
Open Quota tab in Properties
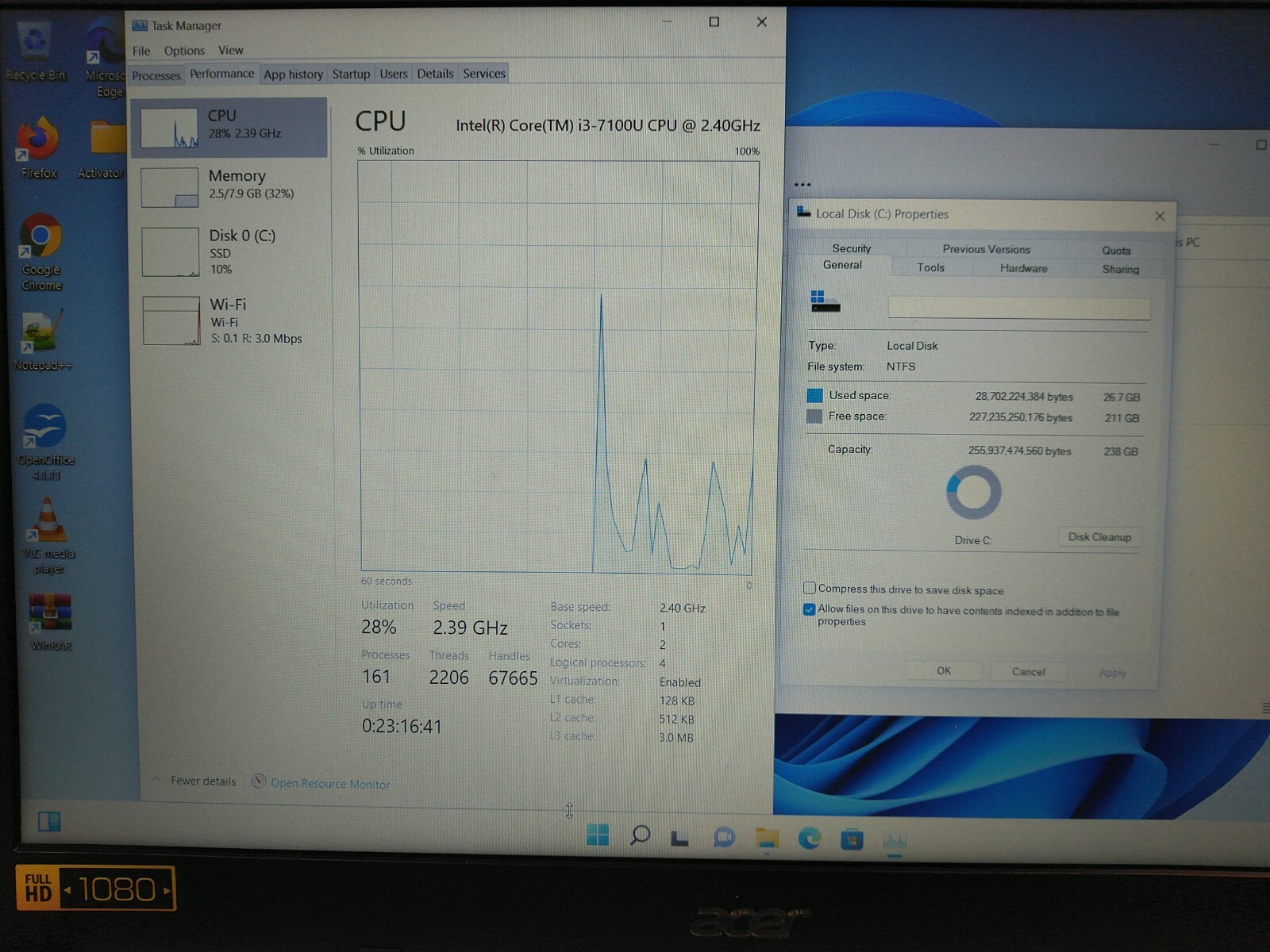pyautogui.click(x=1115, y=251)
